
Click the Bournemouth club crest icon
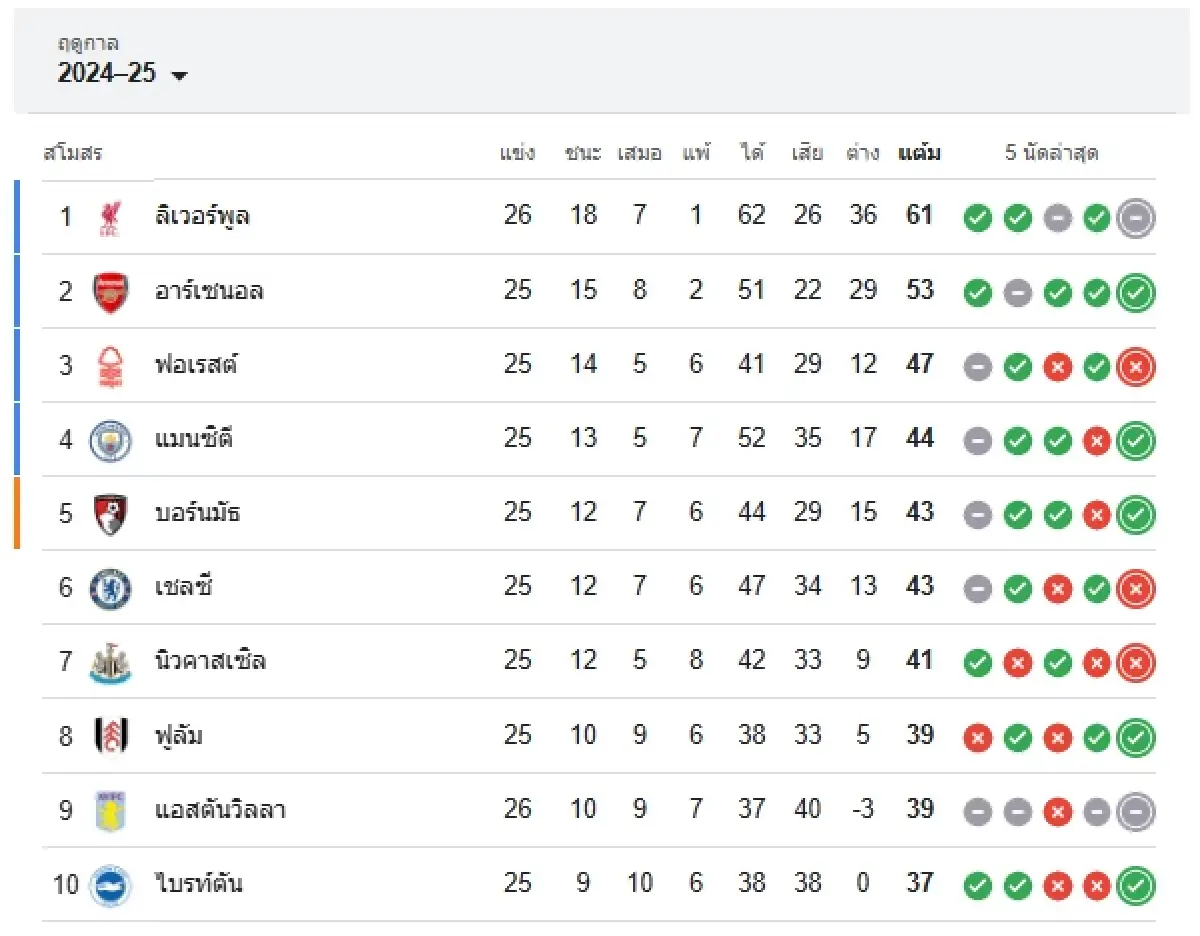coord(110,514)
